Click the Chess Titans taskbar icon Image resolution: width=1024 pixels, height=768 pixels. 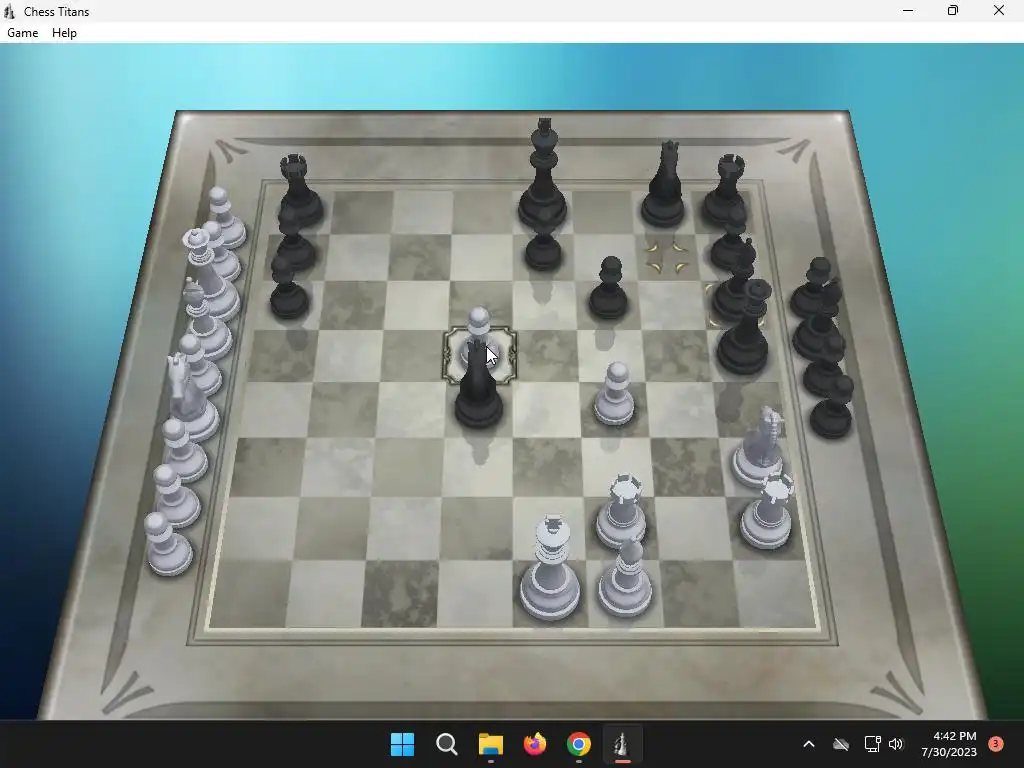[x=622, y=744]
